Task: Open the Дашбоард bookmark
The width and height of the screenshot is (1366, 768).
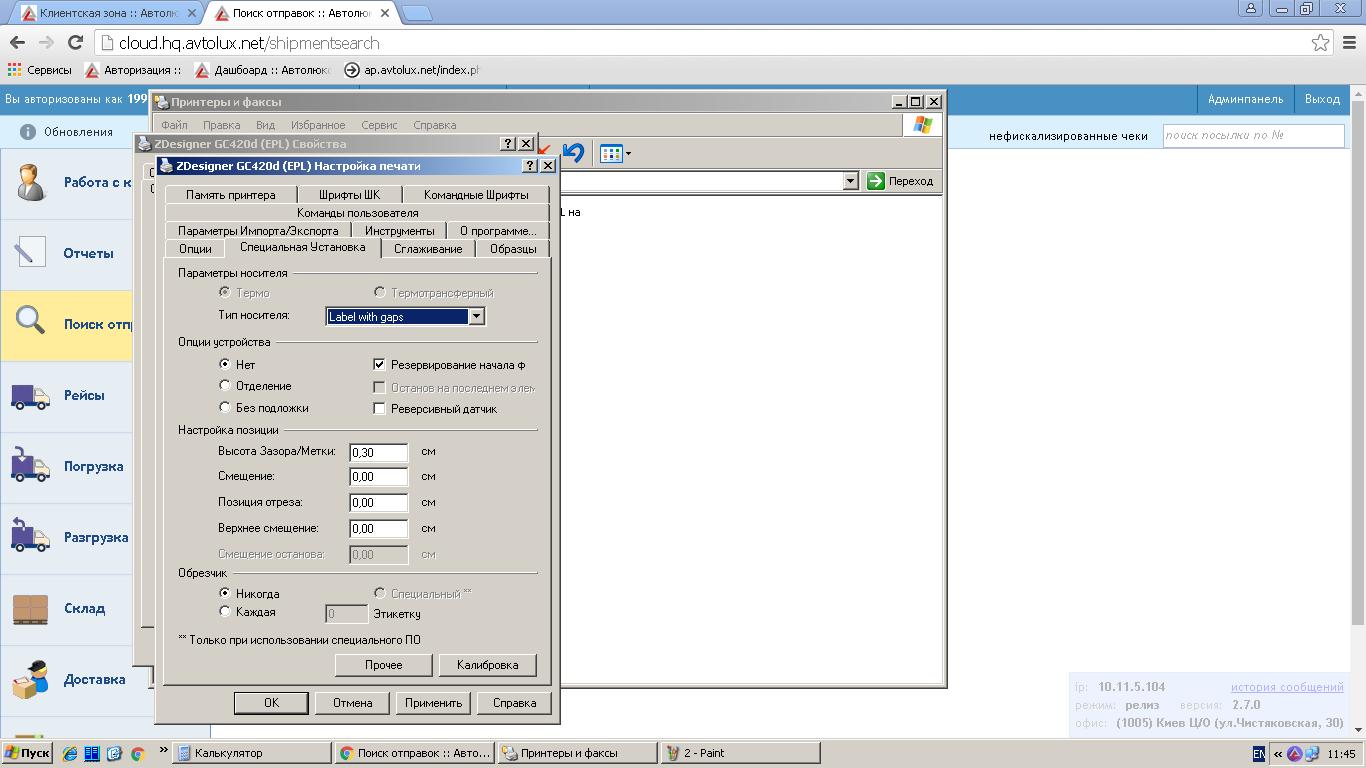Action: pyautogui.click(x=262, y=70)
